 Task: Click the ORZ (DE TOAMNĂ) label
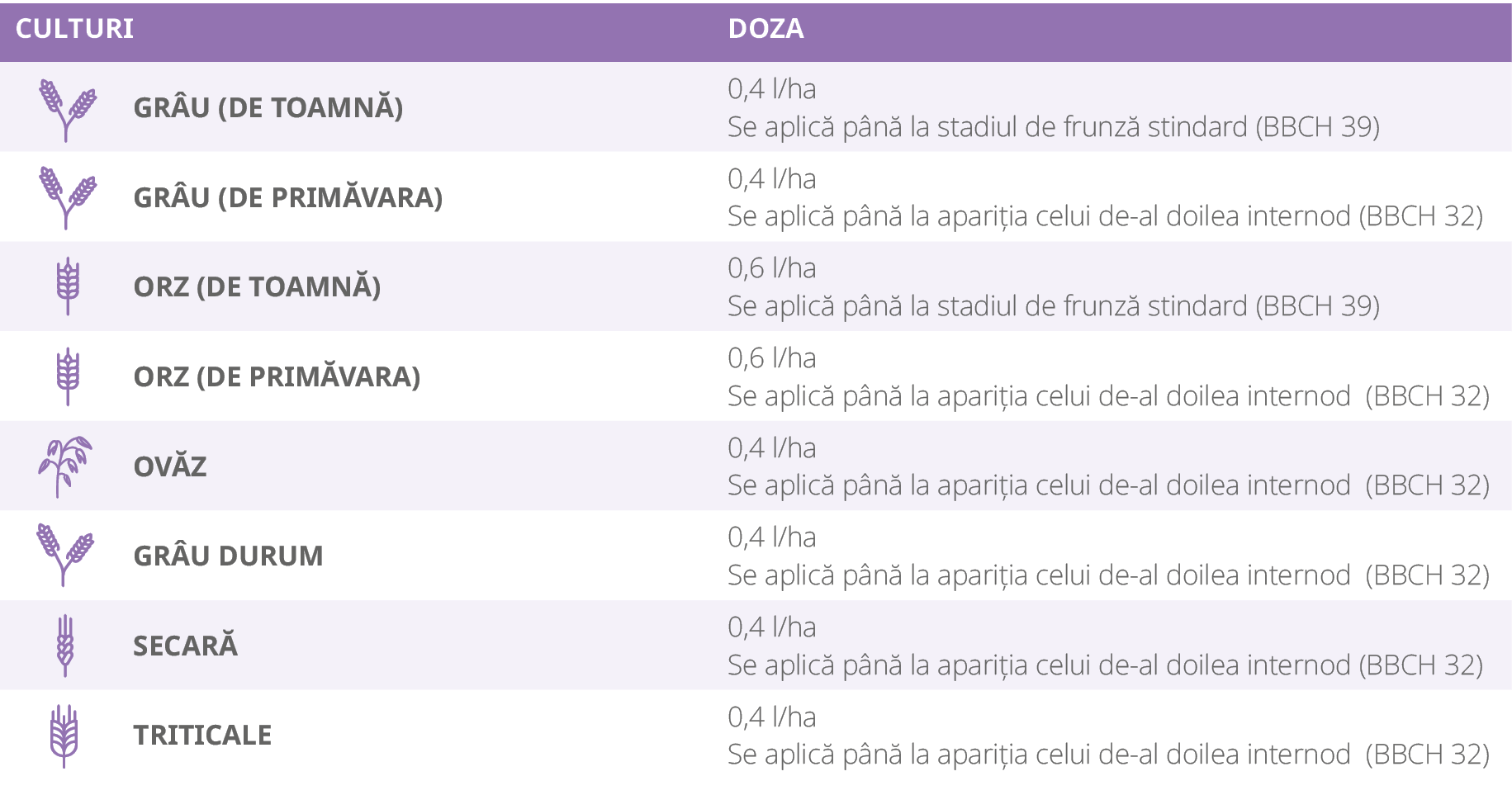(257, 287)
